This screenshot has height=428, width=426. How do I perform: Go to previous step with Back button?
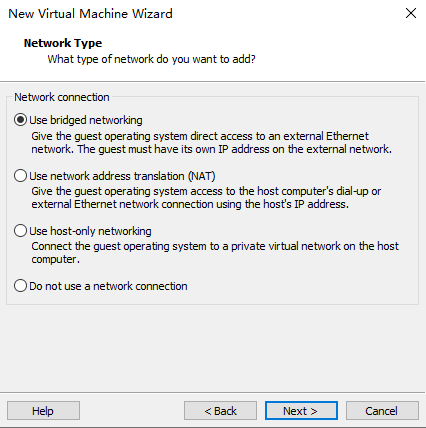[220, 411]
